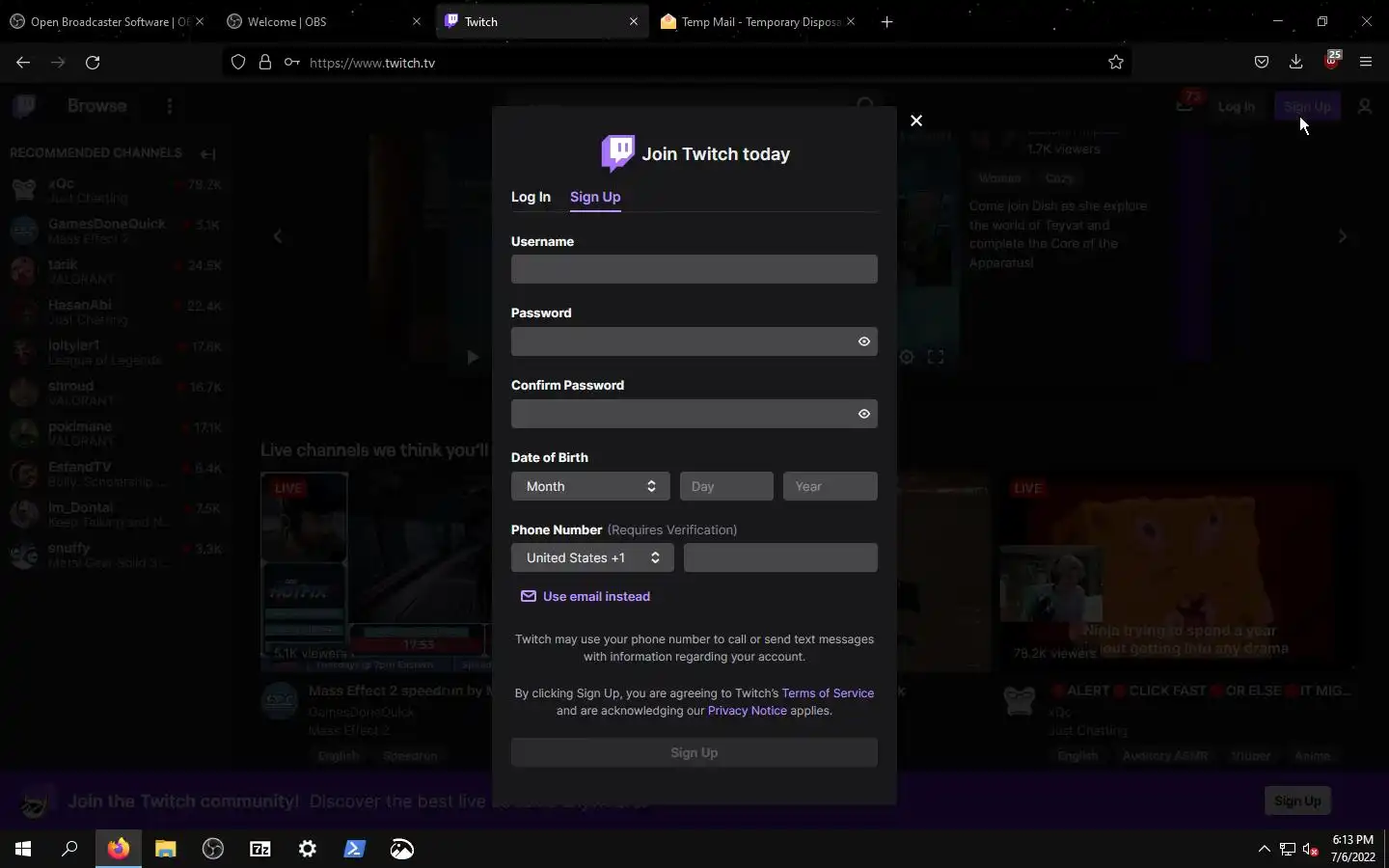This screenshot has width=1389, height=868.
Task: Toggle visibility of Confirm Password field
Action: (x=864, y=414)
